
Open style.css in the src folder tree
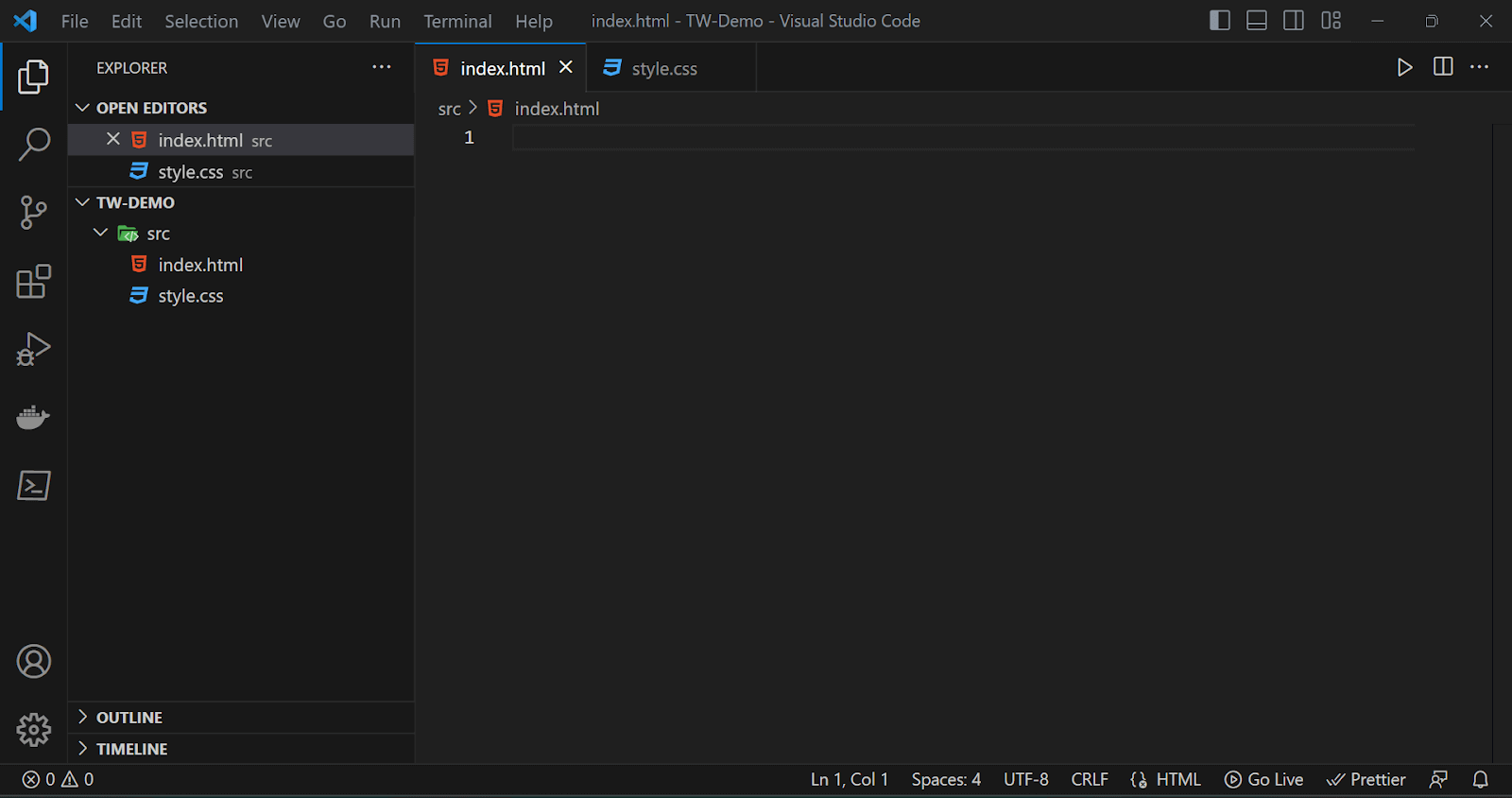click(x=241, y=296)
